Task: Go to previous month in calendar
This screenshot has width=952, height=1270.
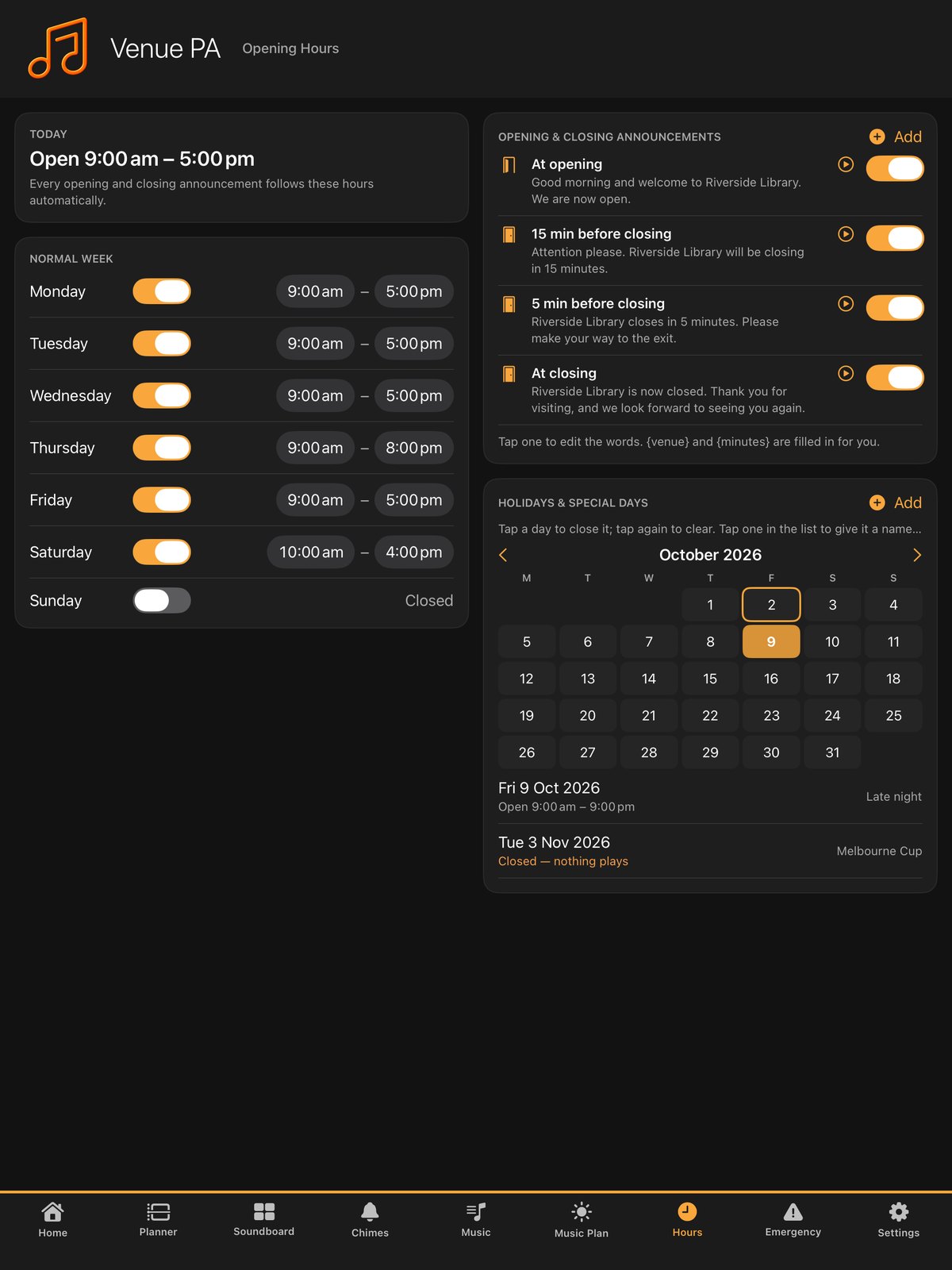Action: [x=503, y=555]
